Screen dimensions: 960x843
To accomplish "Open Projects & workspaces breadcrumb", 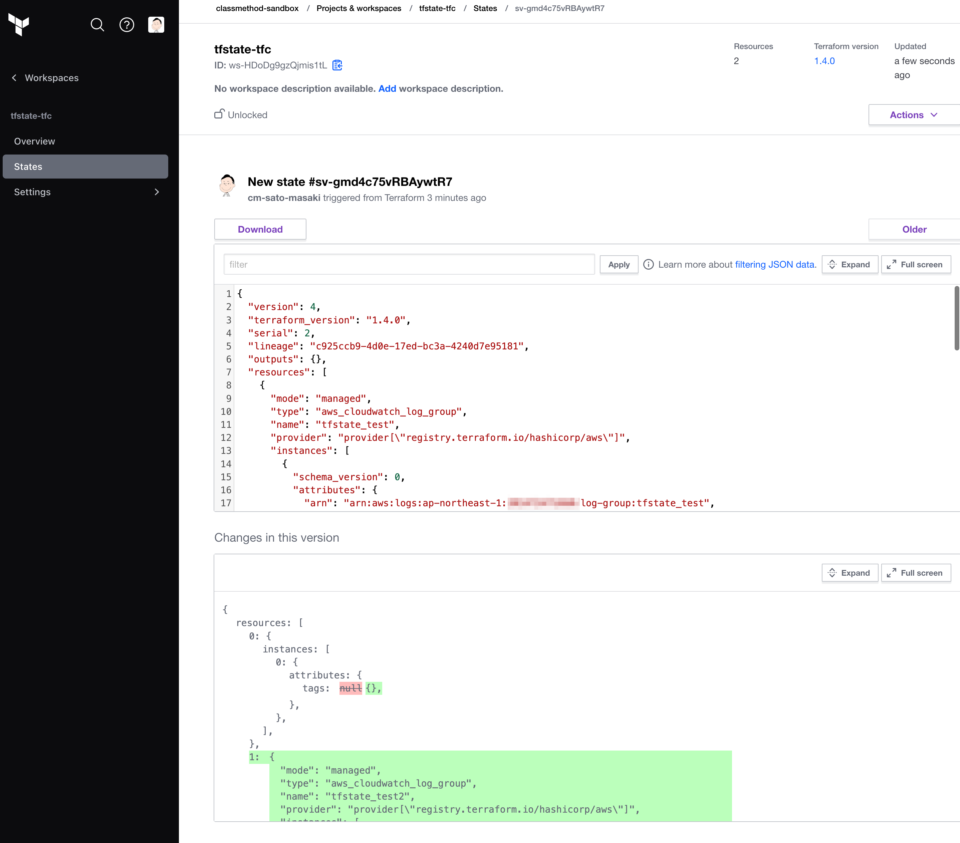I will (359, 8).
